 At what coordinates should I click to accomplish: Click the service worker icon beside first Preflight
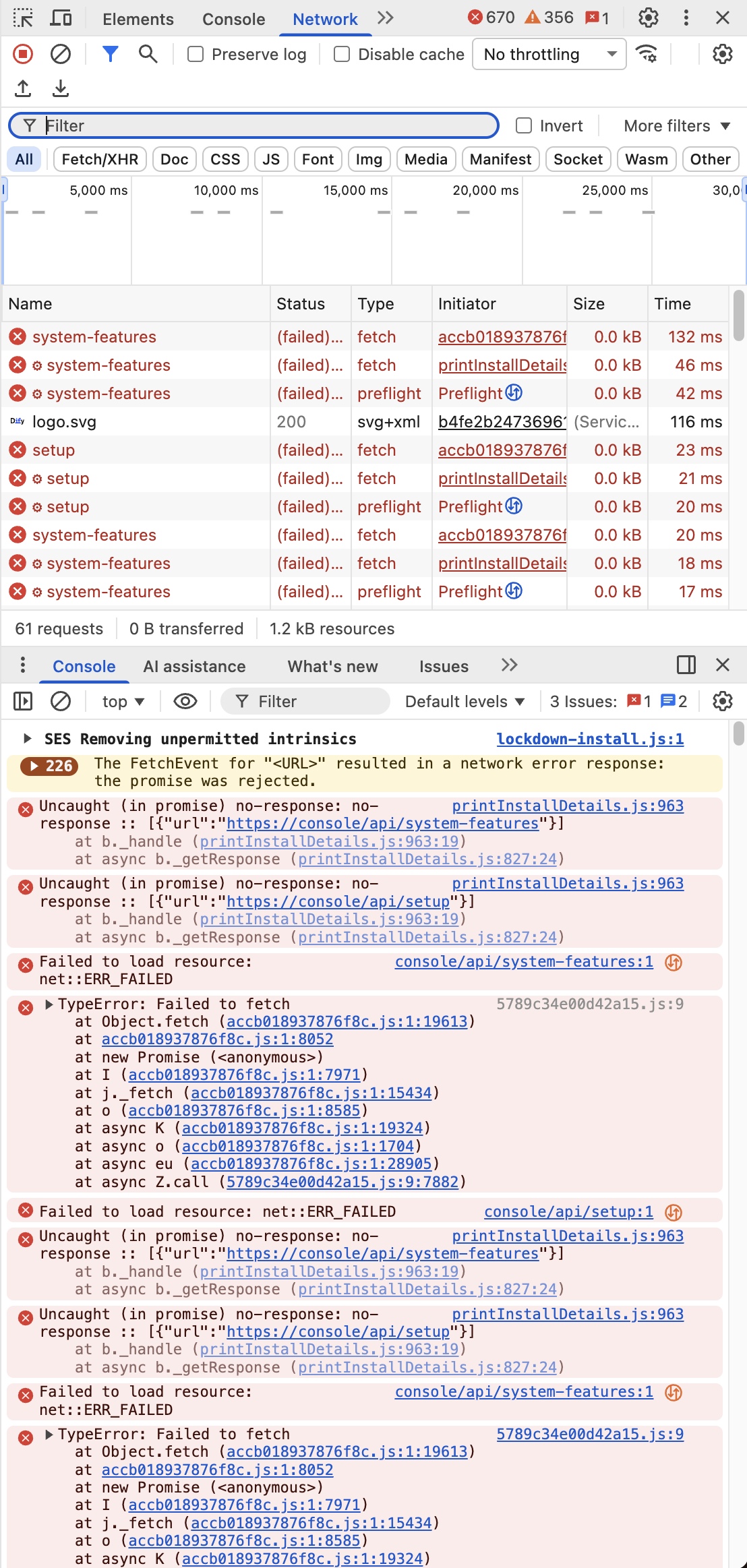click(x=514, y=392)
